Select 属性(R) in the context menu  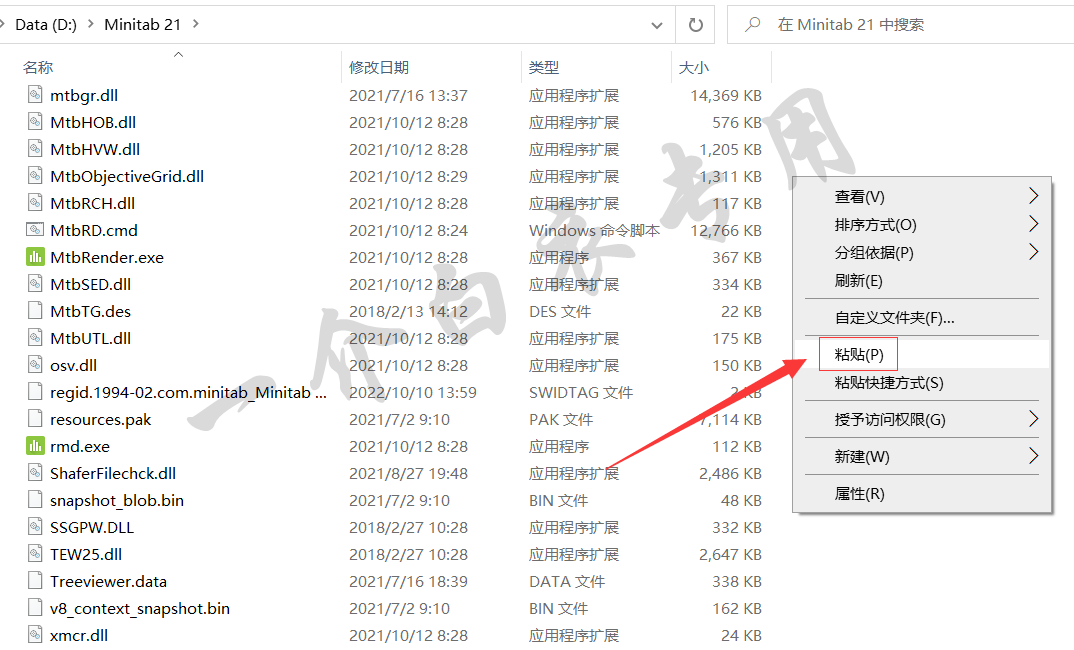click(859, 493)
